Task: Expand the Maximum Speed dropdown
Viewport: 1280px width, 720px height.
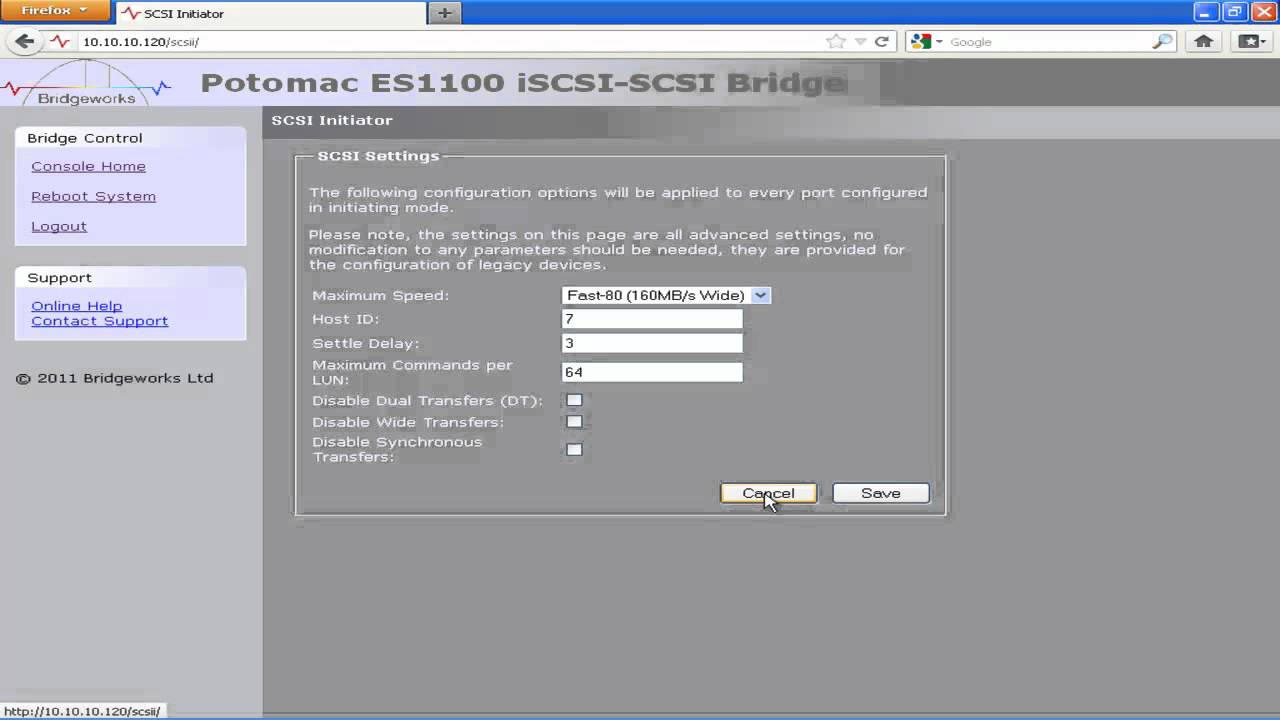Action: [666, 295]
